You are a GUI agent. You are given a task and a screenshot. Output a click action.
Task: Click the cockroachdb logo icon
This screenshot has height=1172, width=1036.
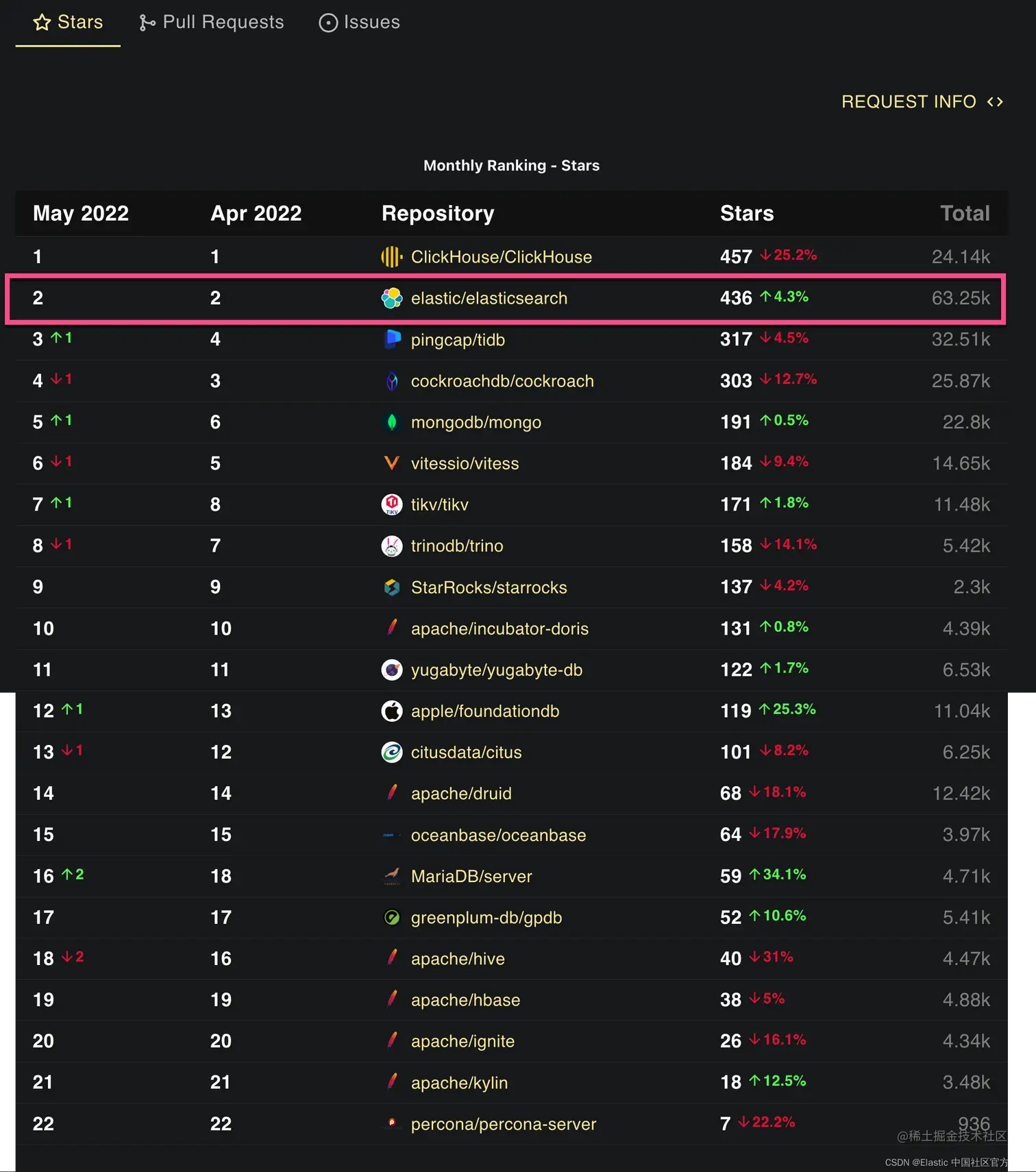392,381
